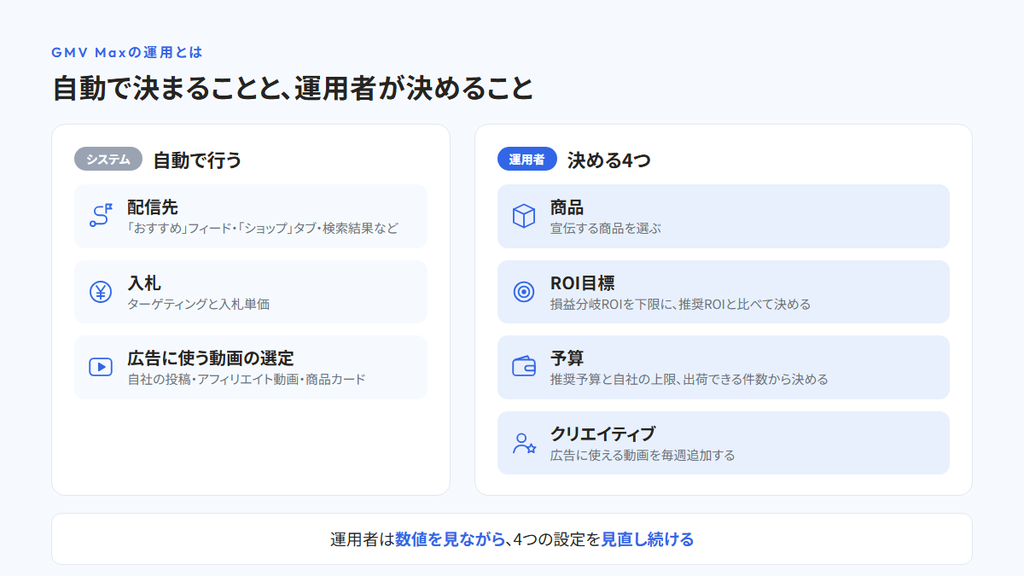Click the text 4つの設定を in the footer
Image resolution: width=1024 pixels, height=576 pixels.
pyautogui.click(x=556, y=539)
